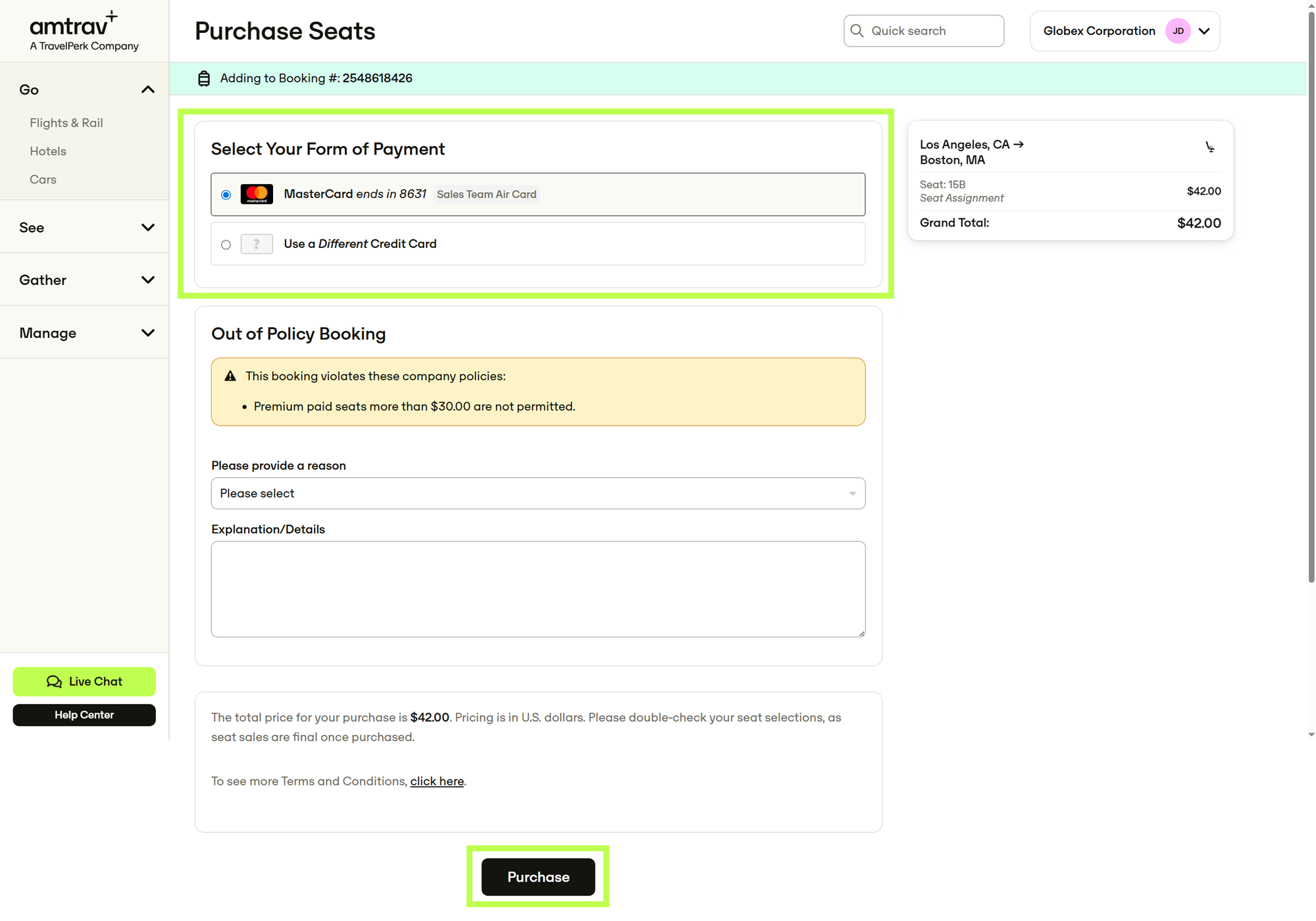Click the luggage icon beside booking number
Image resolution: width=1316 pixels, height=921 pixels.
point(204,78)
